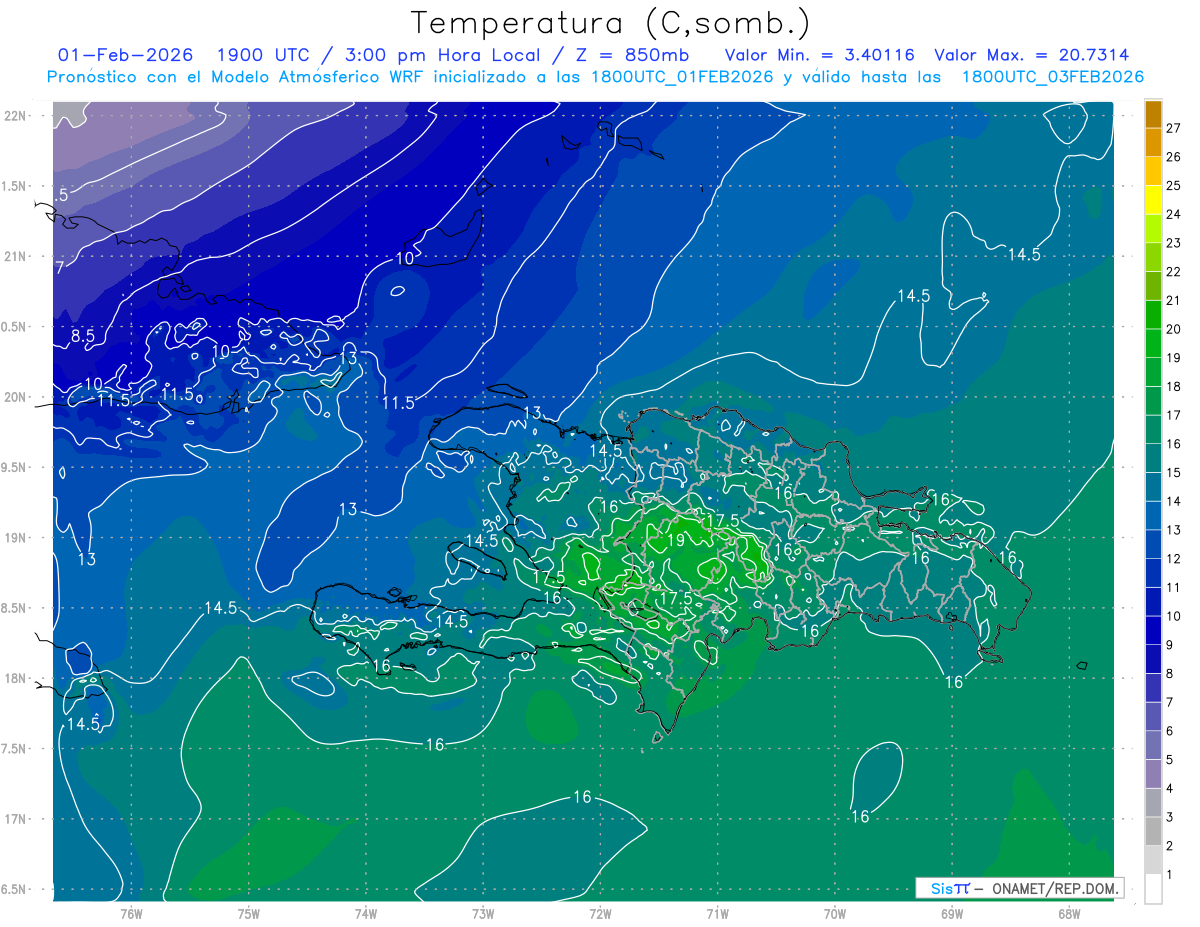Click legend value '27' on the color scale

(x=1174, y=127)
